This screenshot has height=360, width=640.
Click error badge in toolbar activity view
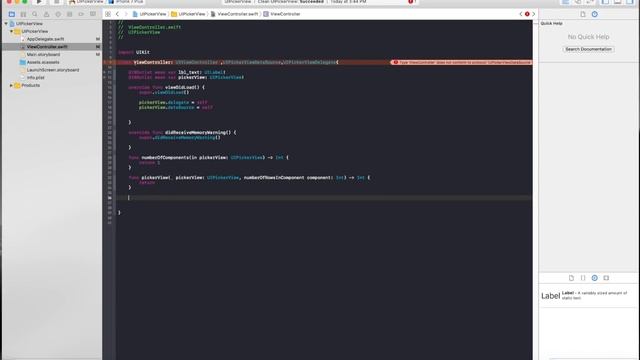pyautogui.click(x=411, y=2)
